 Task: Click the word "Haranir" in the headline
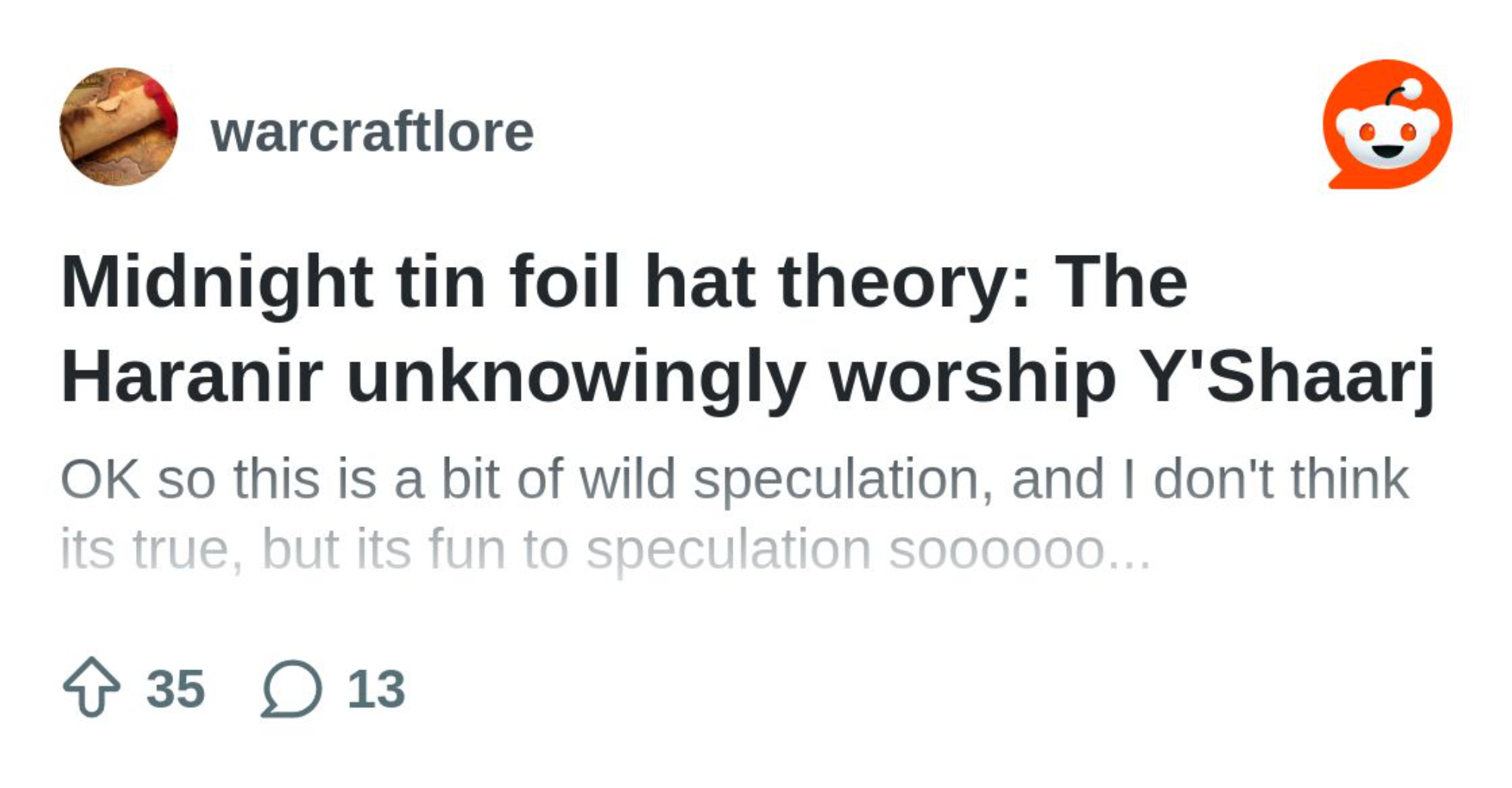[x=192, y=376]
